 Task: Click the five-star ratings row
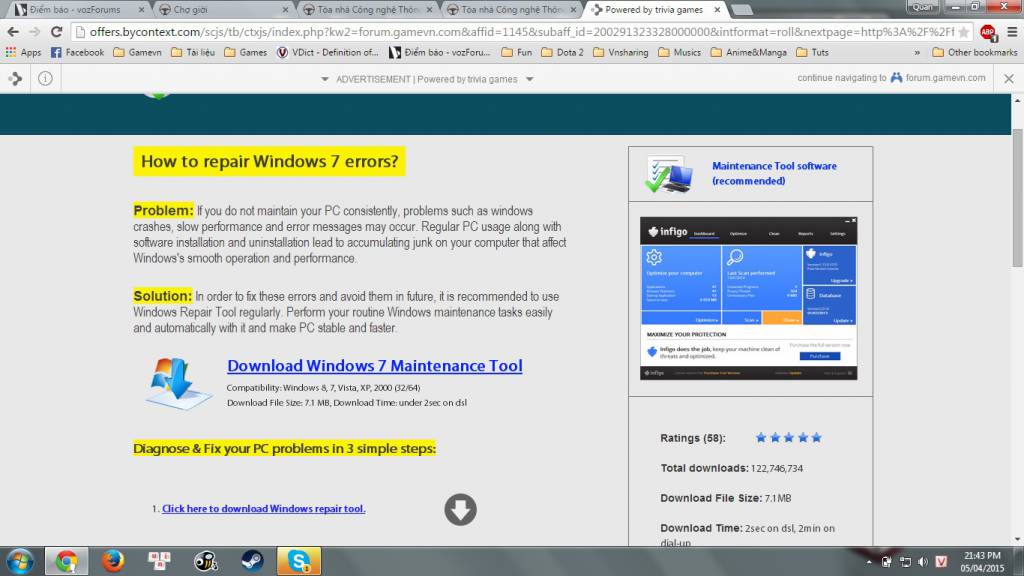(788, 438)
